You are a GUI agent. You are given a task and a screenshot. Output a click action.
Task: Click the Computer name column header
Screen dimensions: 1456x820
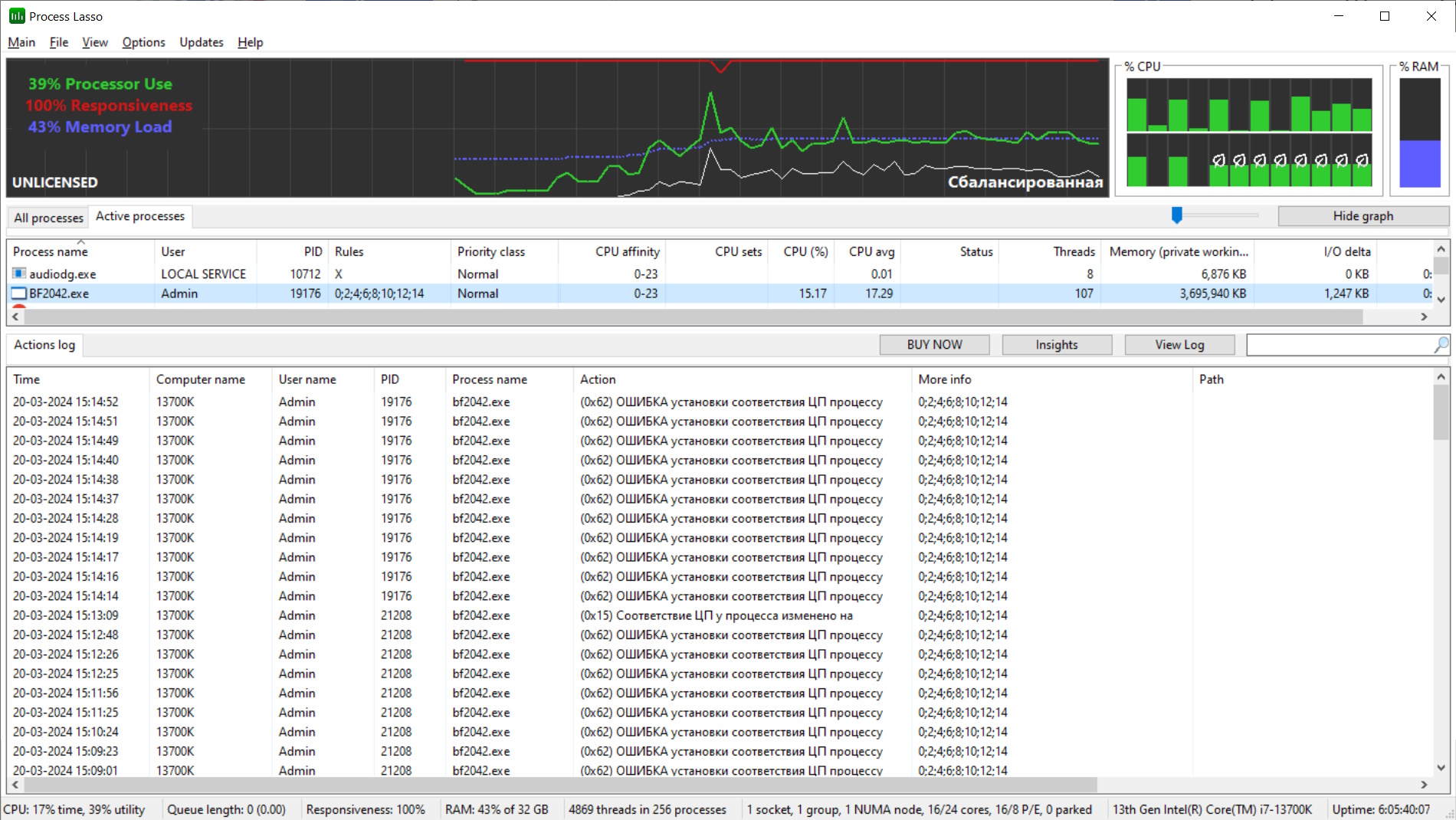pos(211,379)
